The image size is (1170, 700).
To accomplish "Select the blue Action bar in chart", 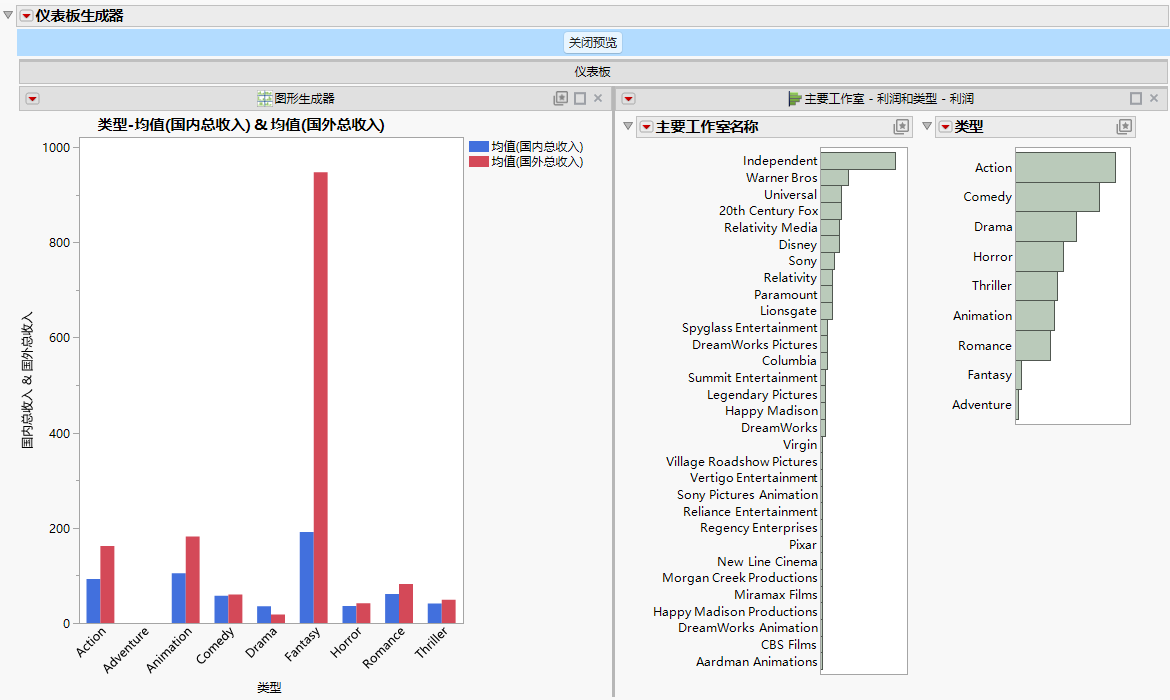I will click(93, 601).
